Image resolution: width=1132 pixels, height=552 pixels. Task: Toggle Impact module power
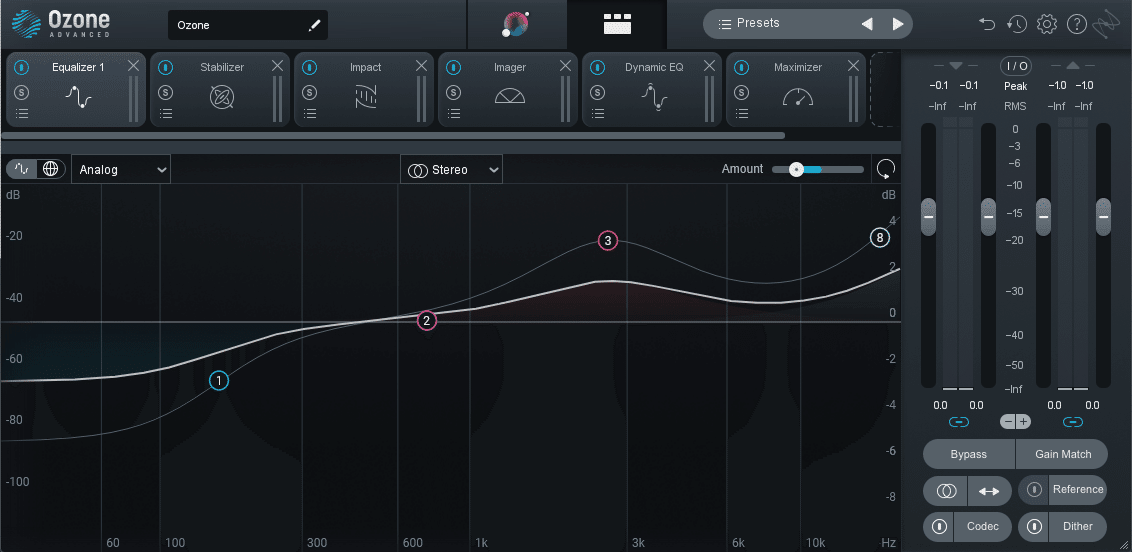[x=310, y=67]
